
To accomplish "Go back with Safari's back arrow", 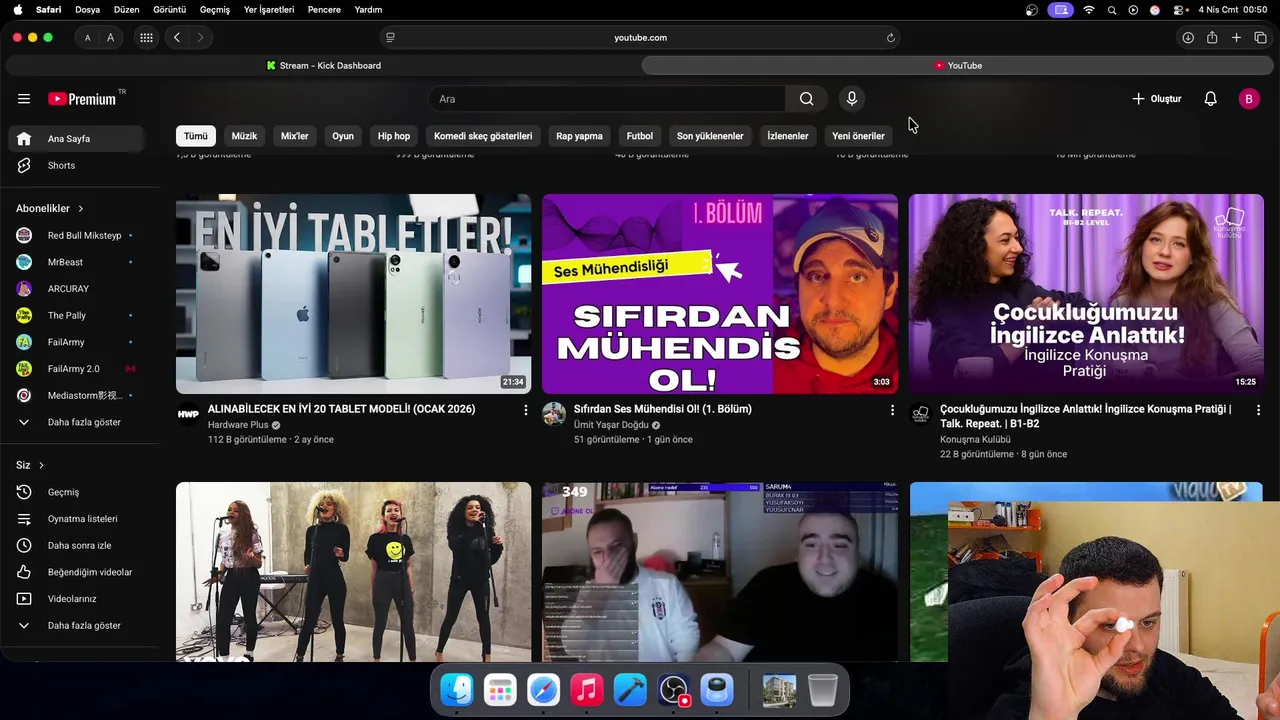I will pos(177,38).
